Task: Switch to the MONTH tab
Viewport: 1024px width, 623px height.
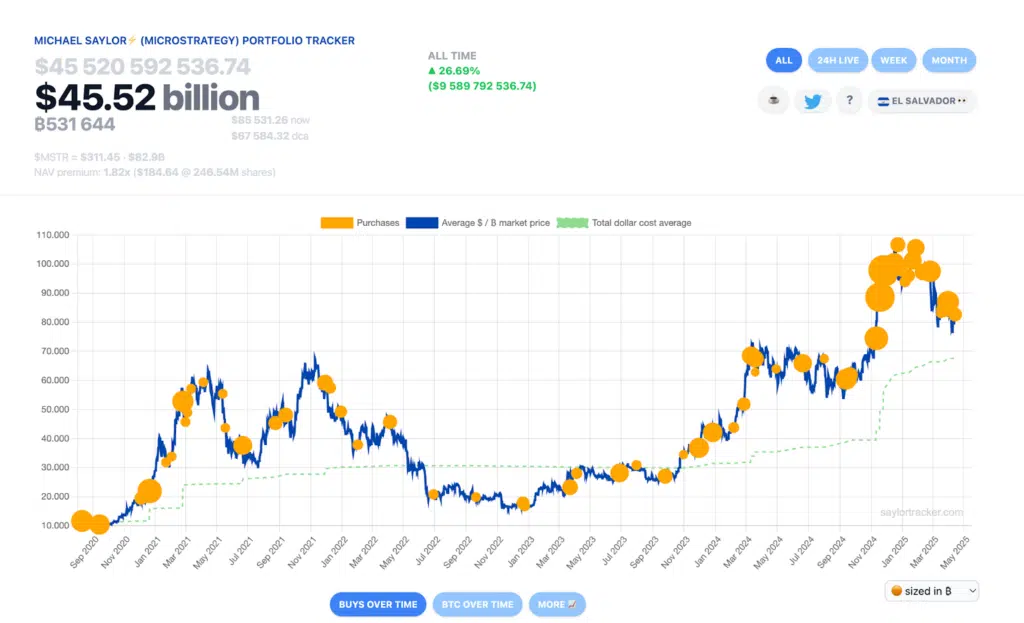Action: tap(949, 60)
